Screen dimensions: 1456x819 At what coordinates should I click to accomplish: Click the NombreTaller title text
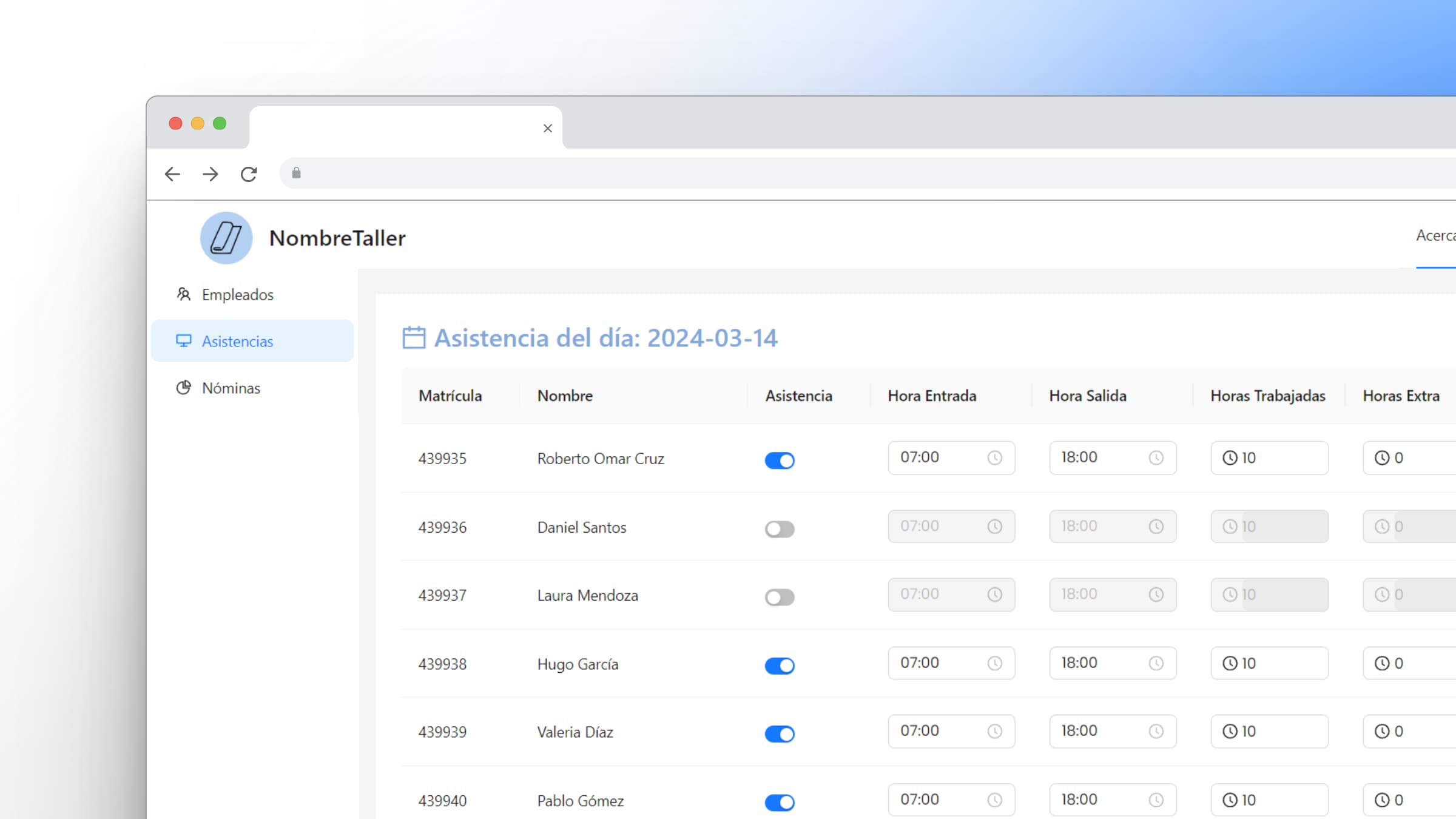point(337,238)
